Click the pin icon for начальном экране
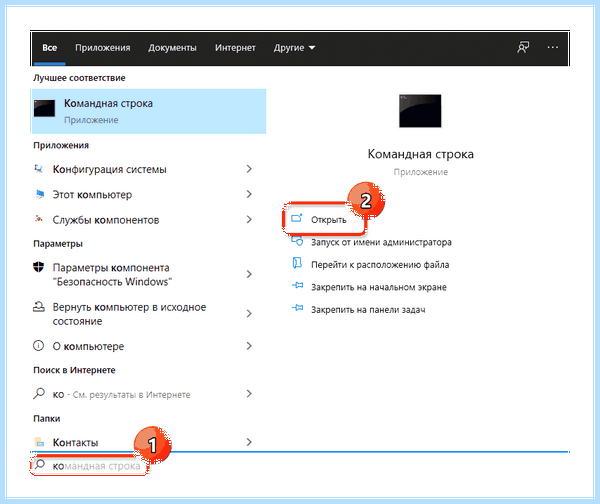 (298, 285)
